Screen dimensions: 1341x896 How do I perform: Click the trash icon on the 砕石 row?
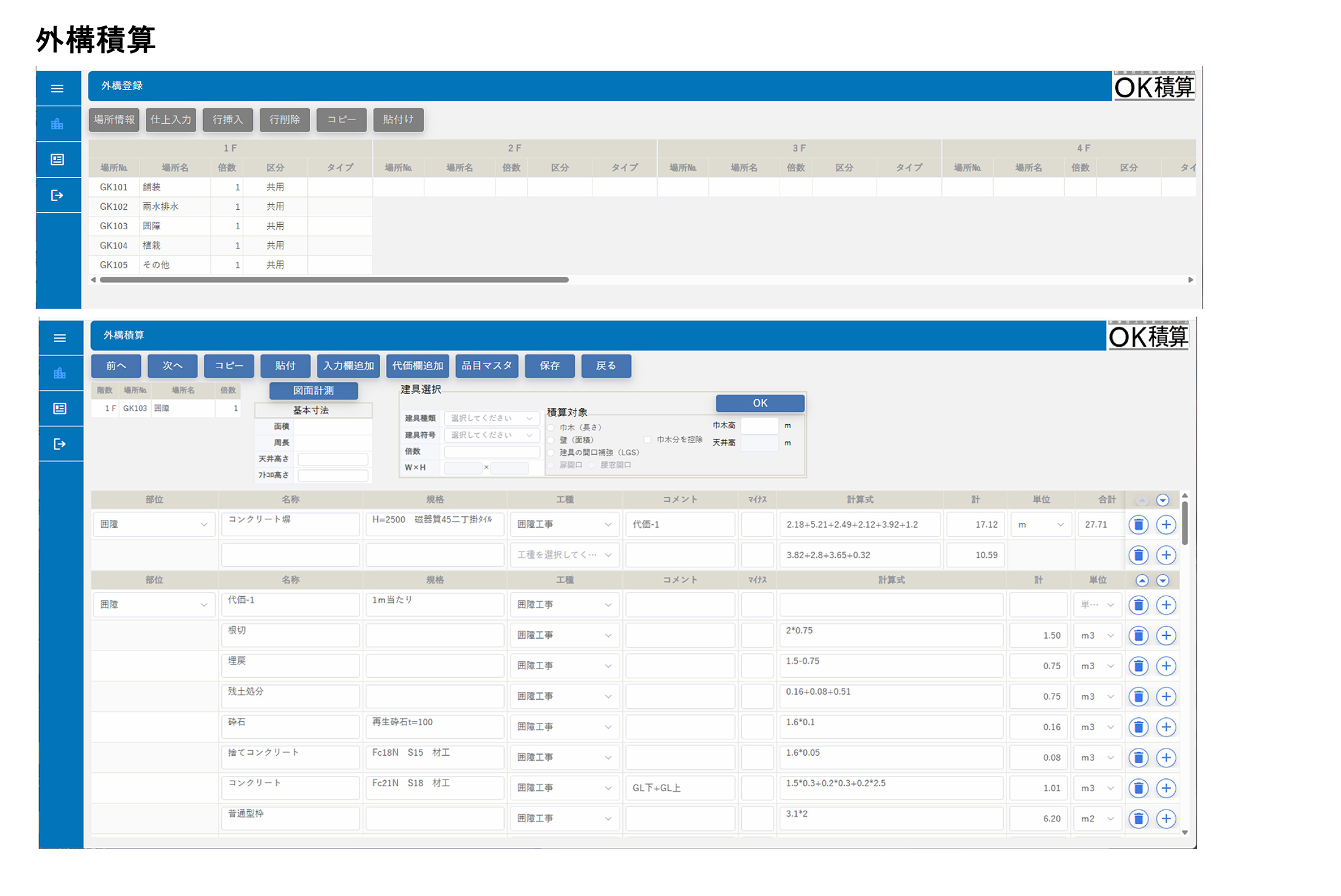click(1138, 727)
